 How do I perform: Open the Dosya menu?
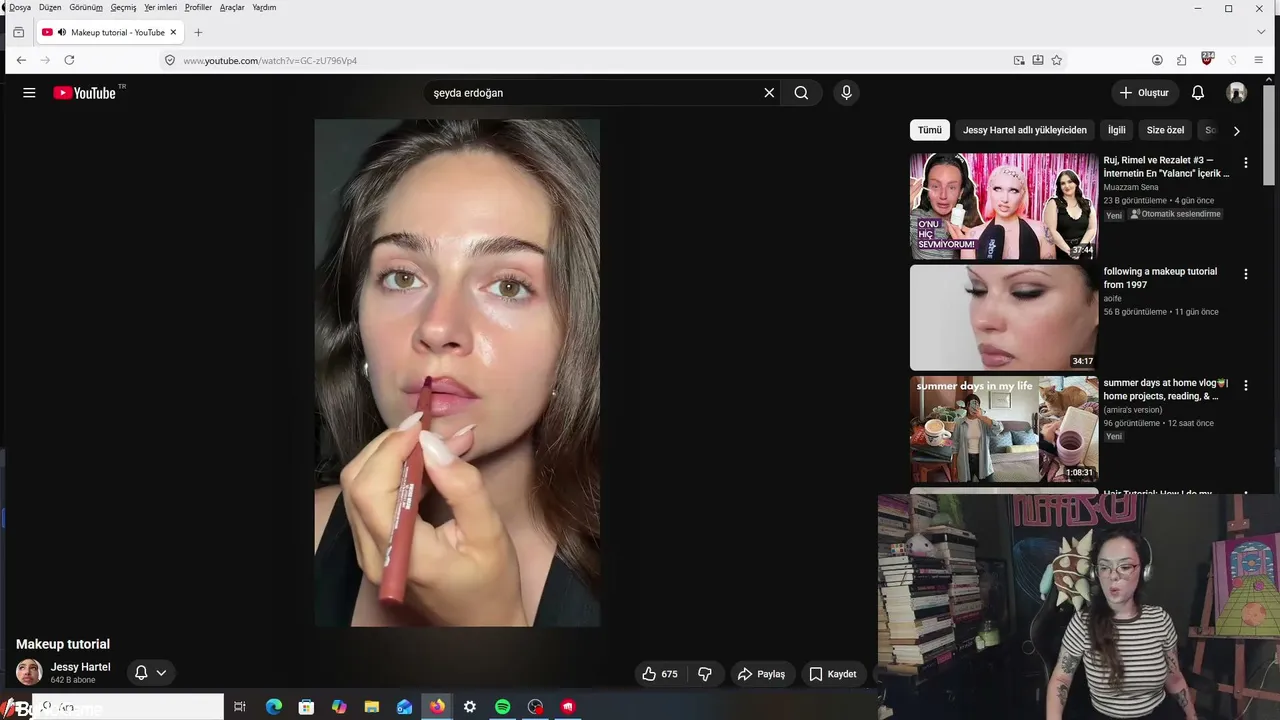[x=20, y=7]
